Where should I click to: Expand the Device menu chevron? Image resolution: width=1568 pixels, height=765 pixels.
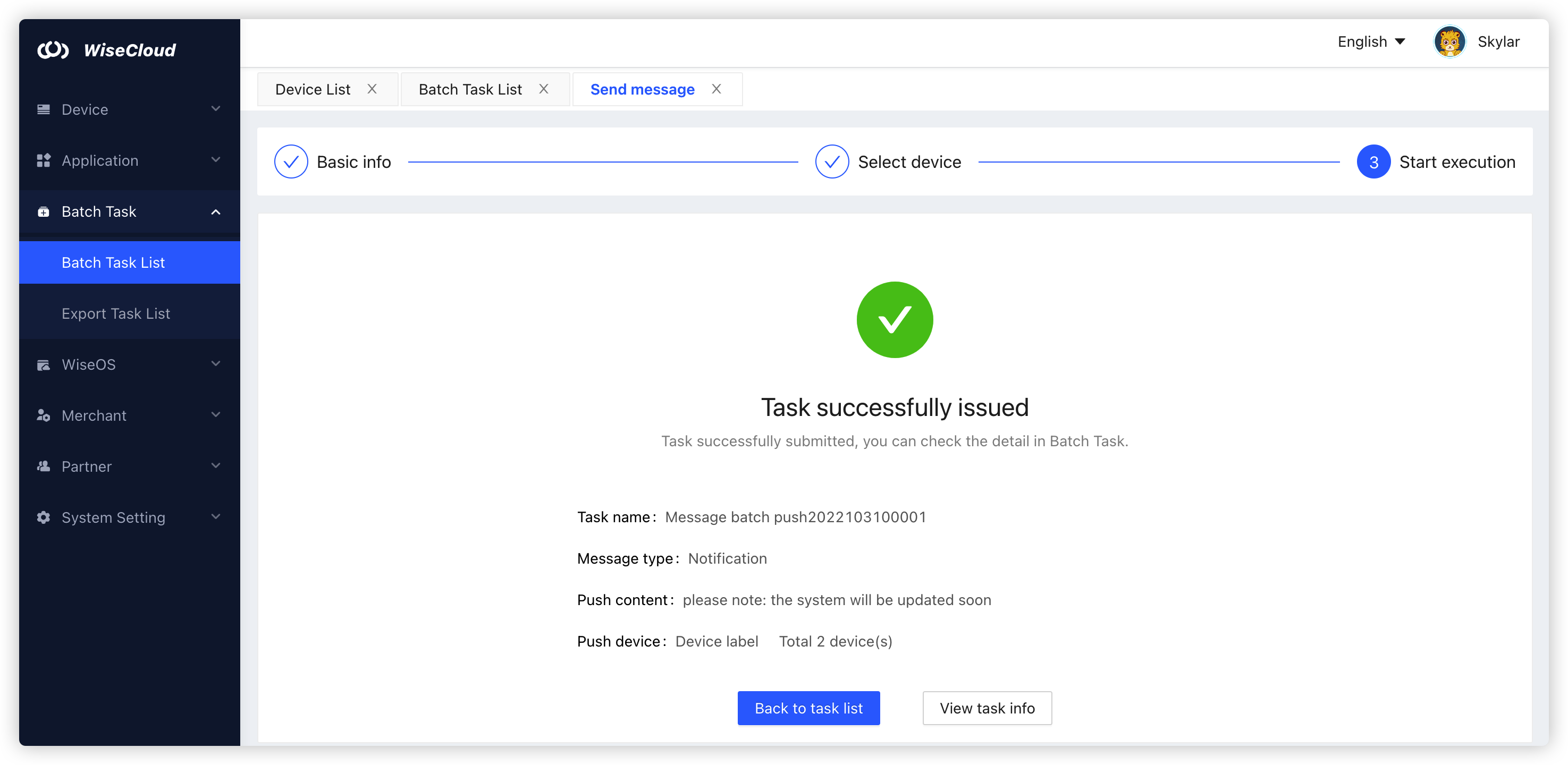215,109
